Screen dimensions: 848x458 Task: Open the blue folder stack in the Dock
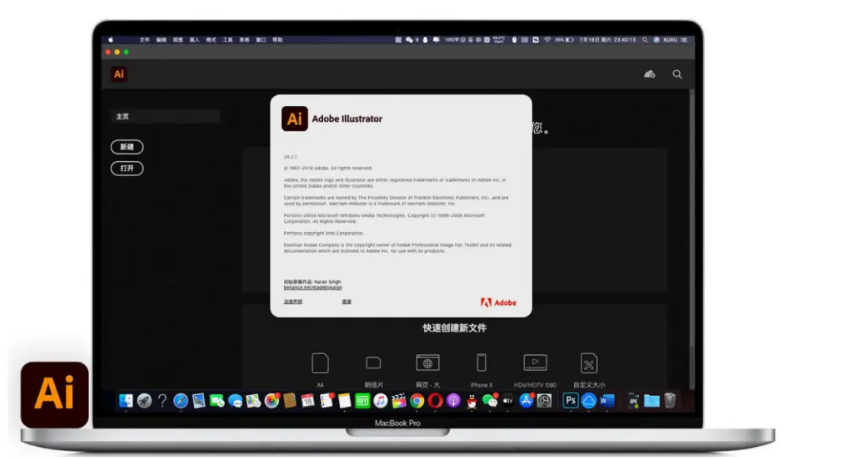tap(652, 401)
